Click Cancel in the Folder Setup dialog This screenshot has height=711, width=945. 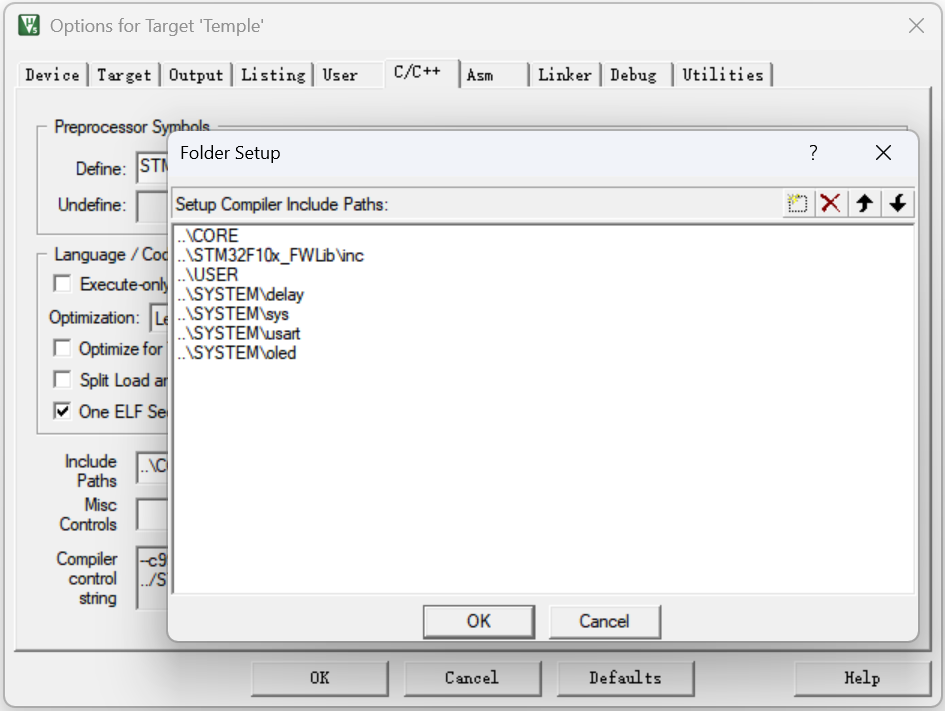(604, 621)
